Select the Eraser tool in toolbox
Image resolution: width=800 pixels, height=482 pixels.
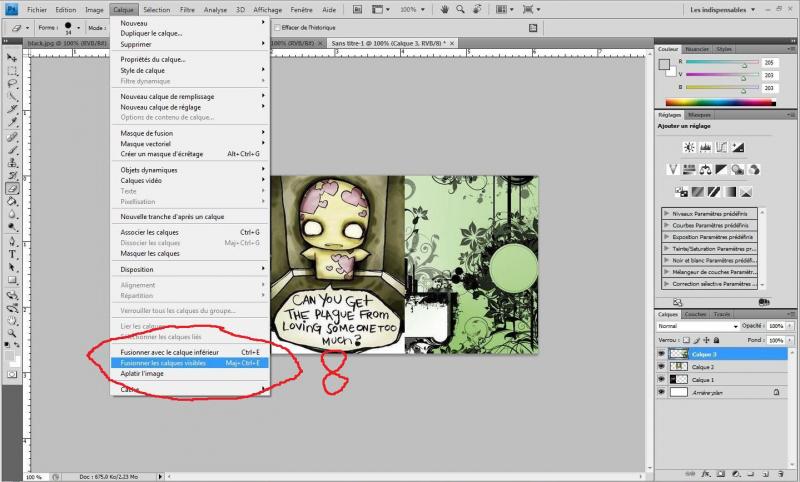[x=12, y=188]
